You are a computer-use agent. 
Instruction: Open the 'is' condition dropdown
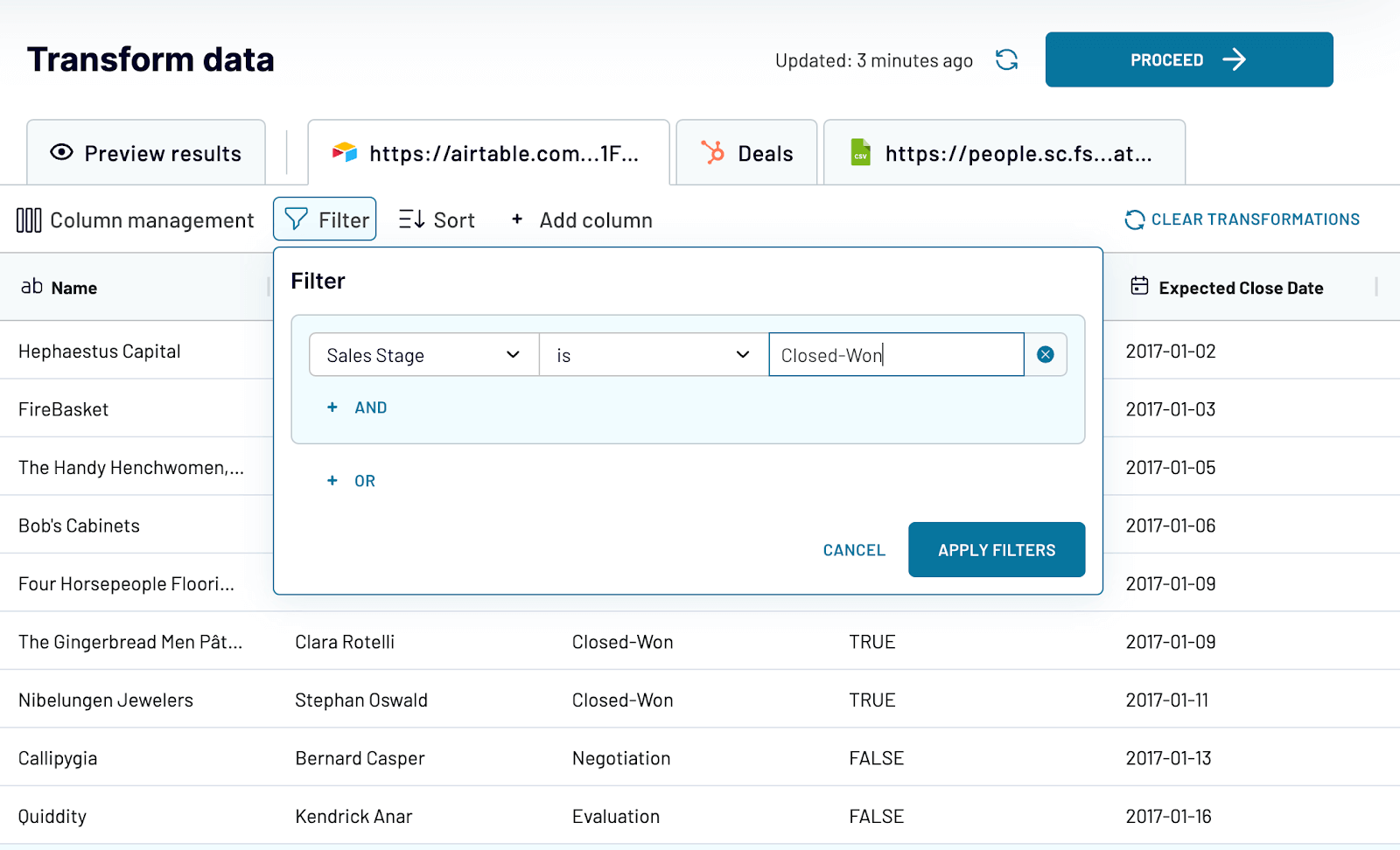653,354
